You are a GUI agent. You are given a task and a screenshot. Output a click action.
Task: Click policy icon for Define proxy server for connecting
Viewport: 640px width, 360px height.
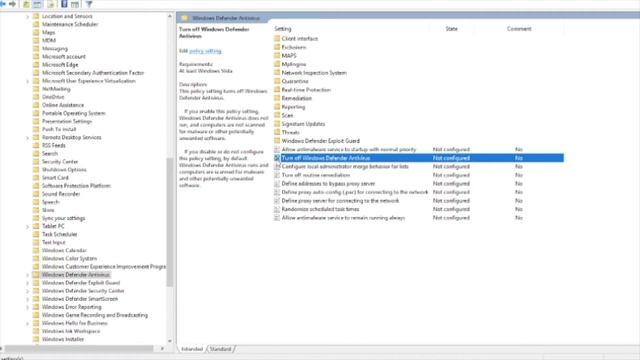click(x=277, y=201)
